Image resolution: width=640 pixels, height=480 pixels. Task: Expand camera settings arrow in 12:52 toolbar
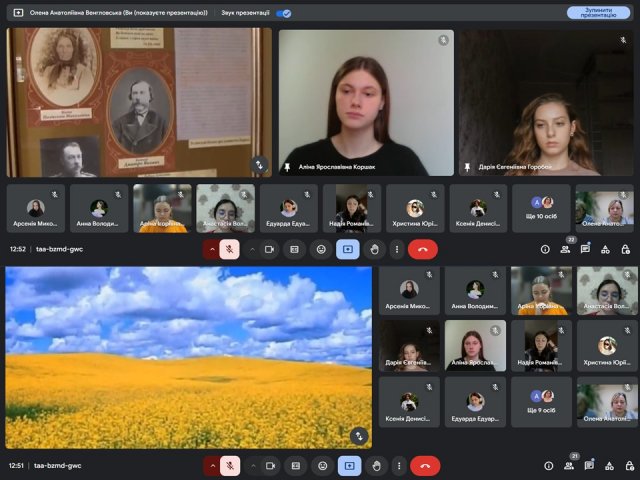252,249
